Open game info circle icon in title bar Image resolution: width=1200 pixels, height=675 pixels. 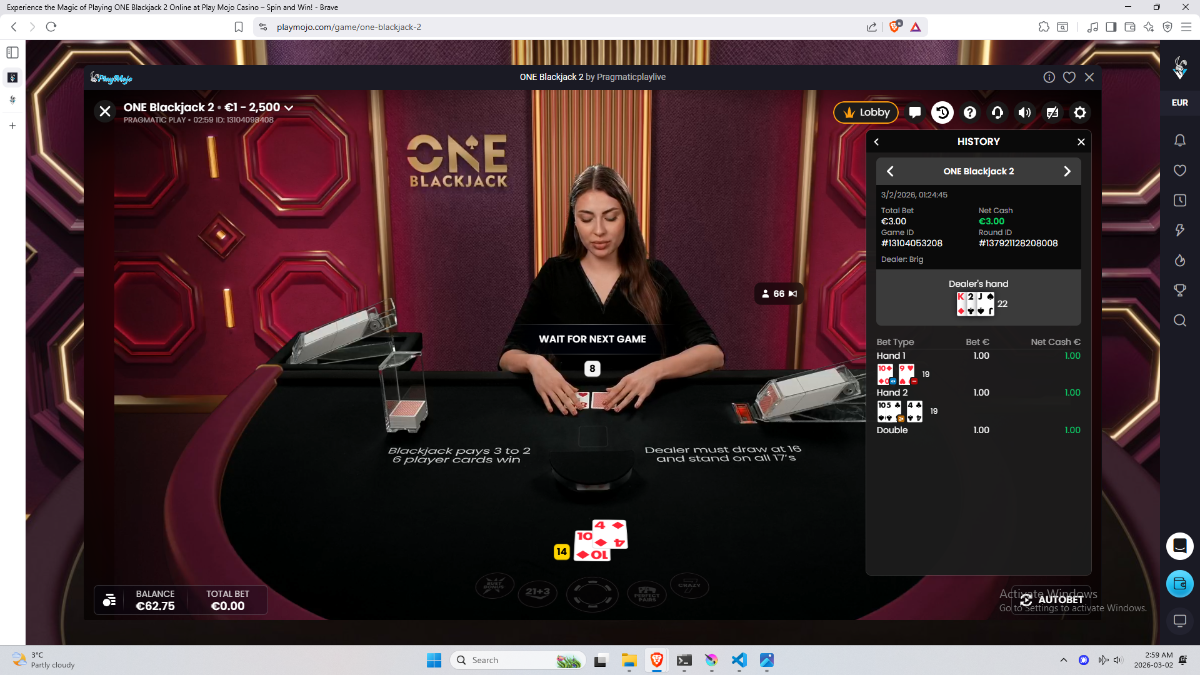tap(1049, 77)
